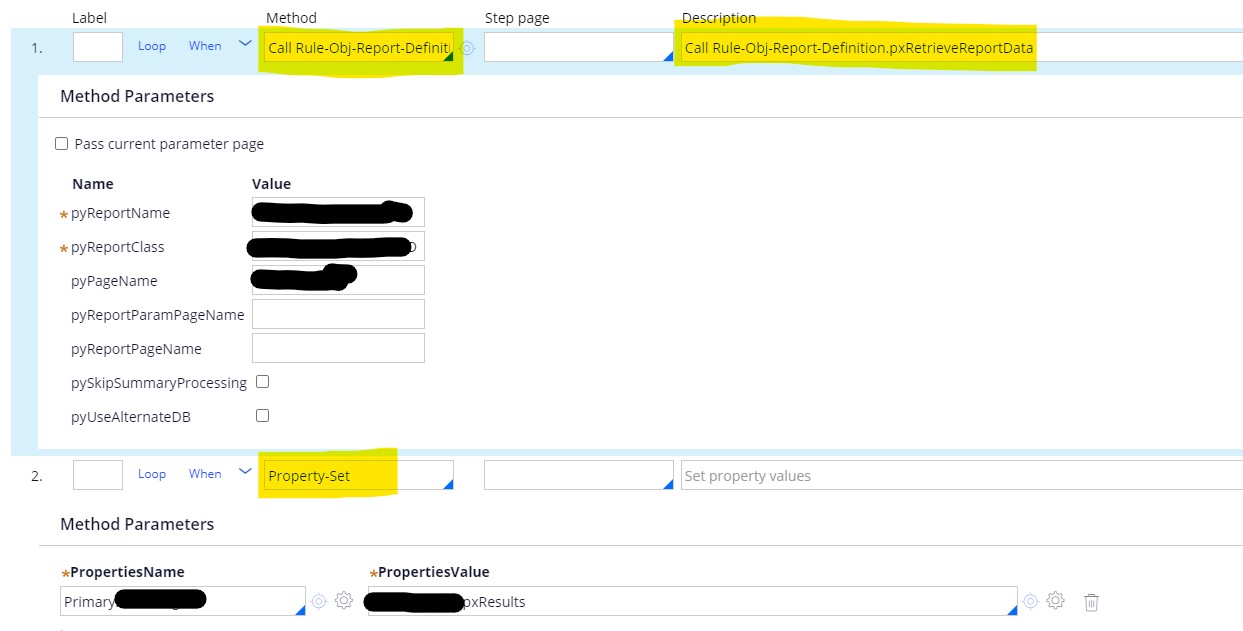1243x631 pixels.
Task: Toggle the pyUseAlternateDB checkbox
Action: (263, 416)
